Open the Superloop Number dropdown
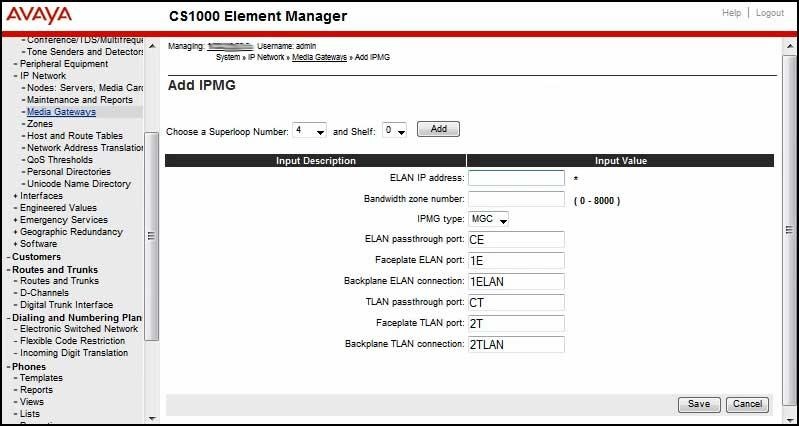799x426 pixels. [310, 131]
